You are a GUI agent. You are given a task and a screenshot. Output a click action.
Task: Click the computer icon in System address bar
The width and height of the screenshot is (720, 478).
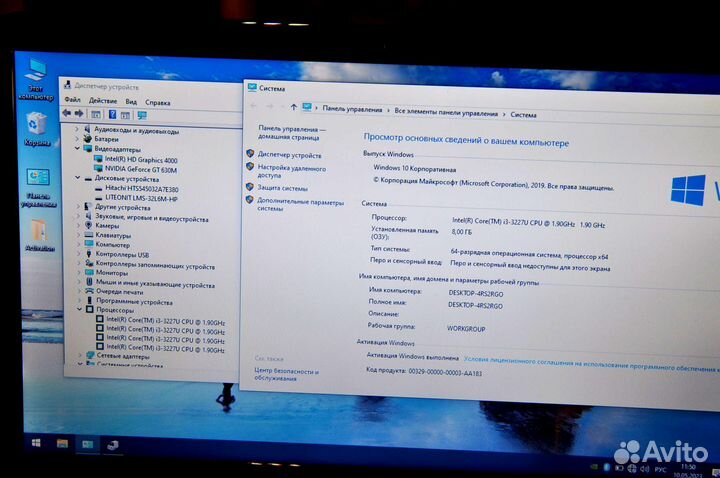(307, 107)
